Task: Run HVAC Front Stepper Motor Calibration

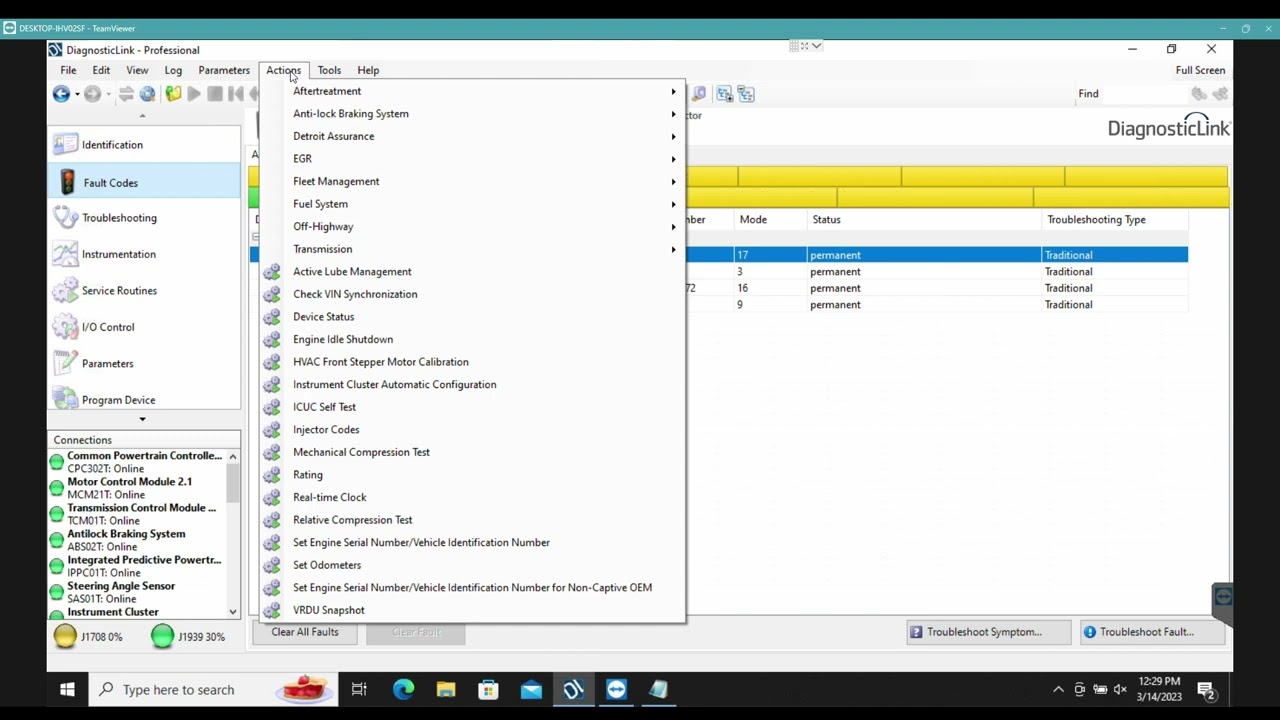Action: point(472,362)
